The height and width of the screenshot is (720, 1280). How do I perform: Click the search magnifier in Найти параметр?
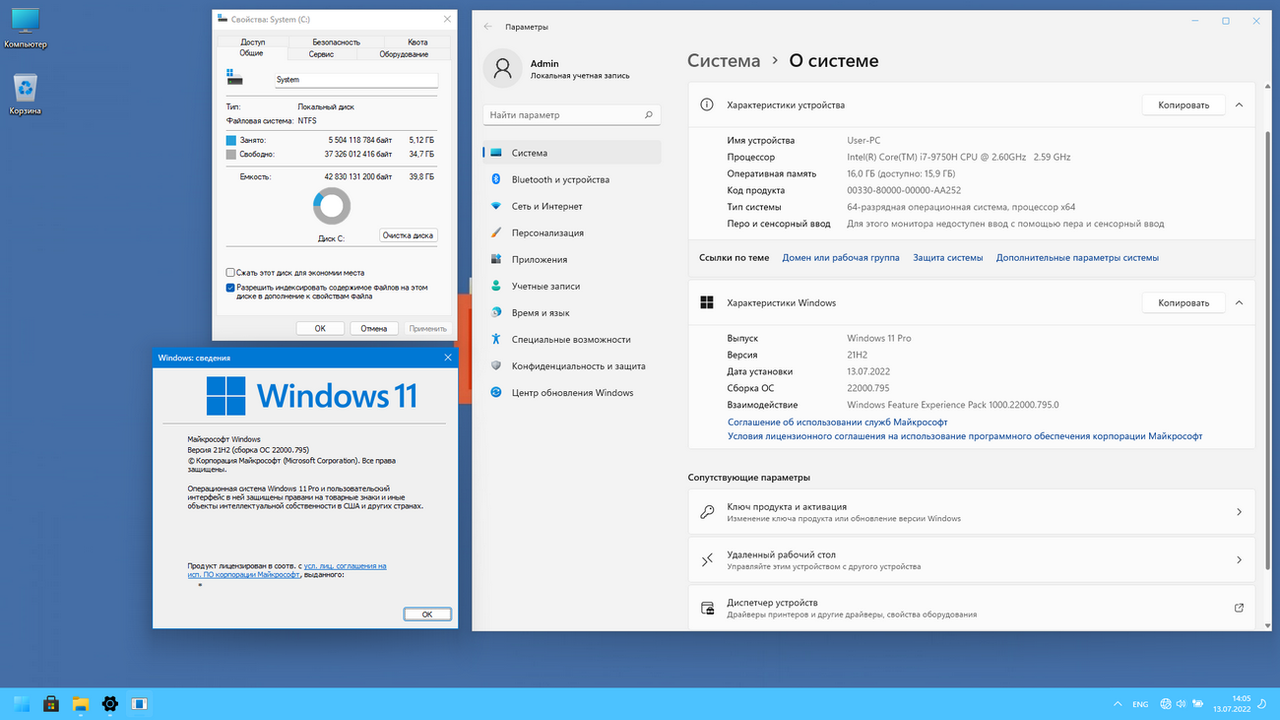[648, 115]
